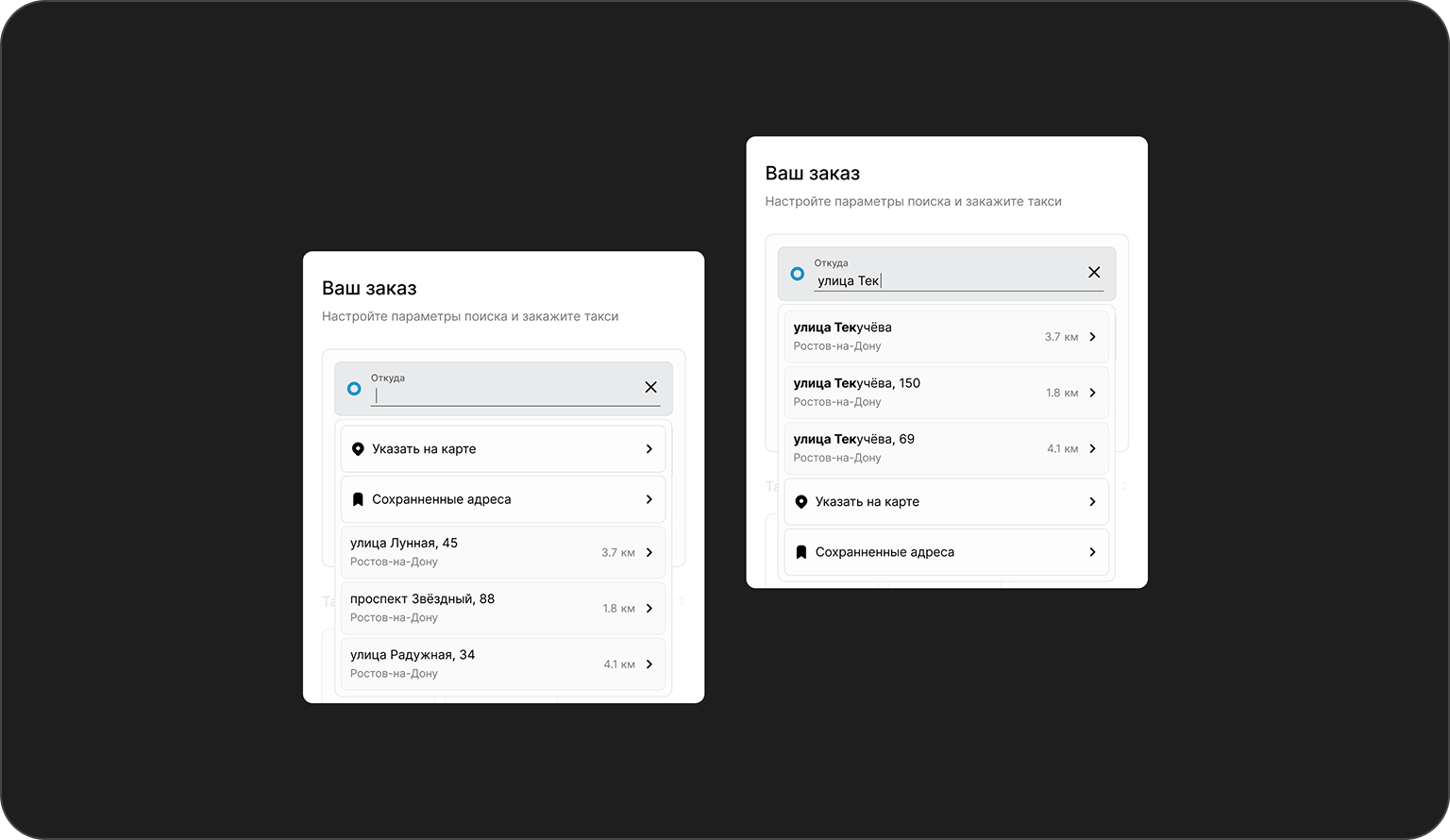
Task: Open the chevron next to улица Текучёва, 150
Action: point(1092,393)
